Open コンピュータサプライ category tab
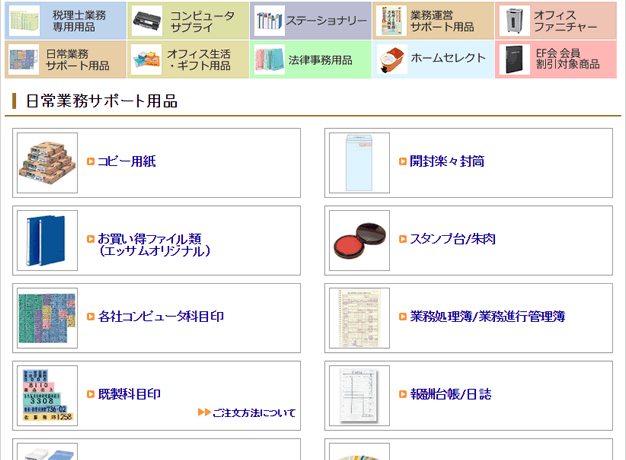626x460 pixels. click(x=188, y=21)
